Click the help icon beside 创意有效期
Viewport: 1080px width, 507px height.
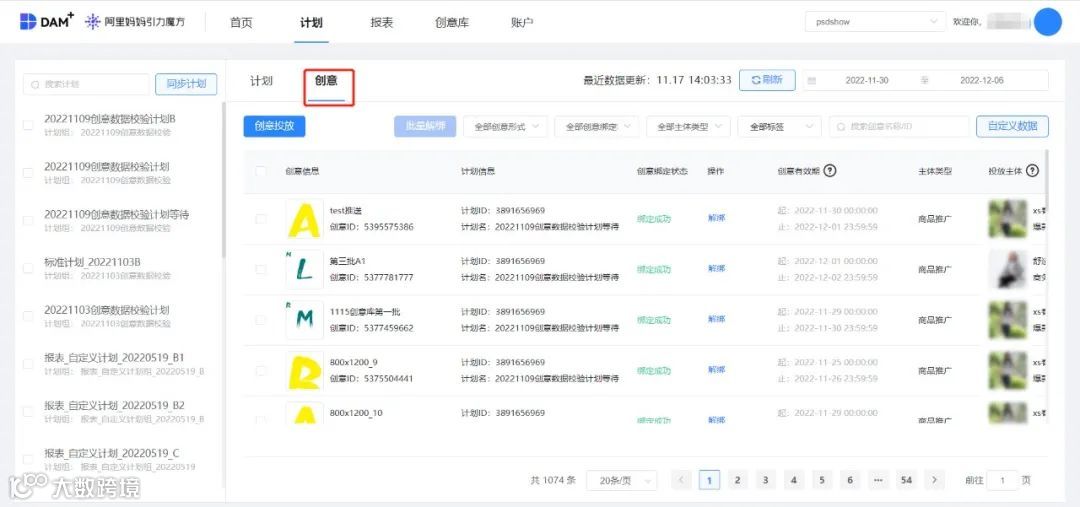[x=830, y=171]
